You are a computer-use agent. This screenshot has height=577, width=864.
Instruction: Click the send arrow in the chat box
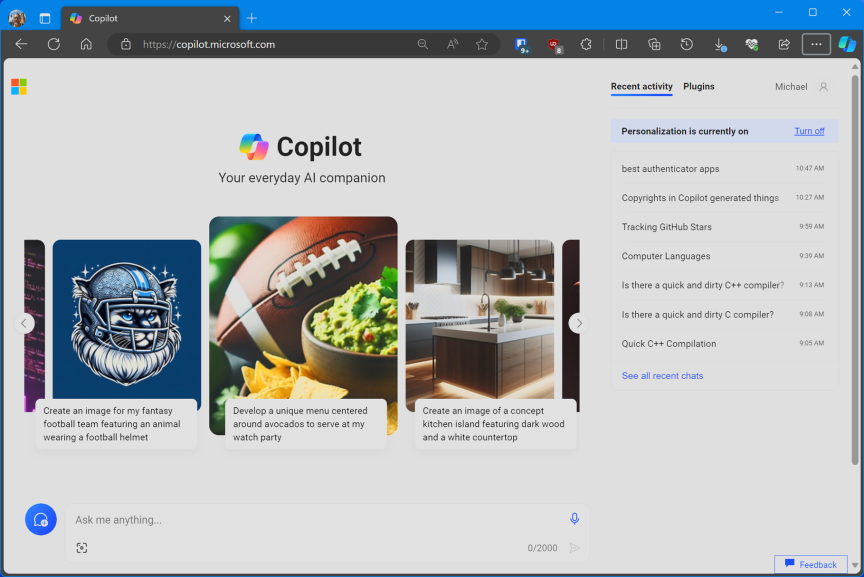coord(574,547)
